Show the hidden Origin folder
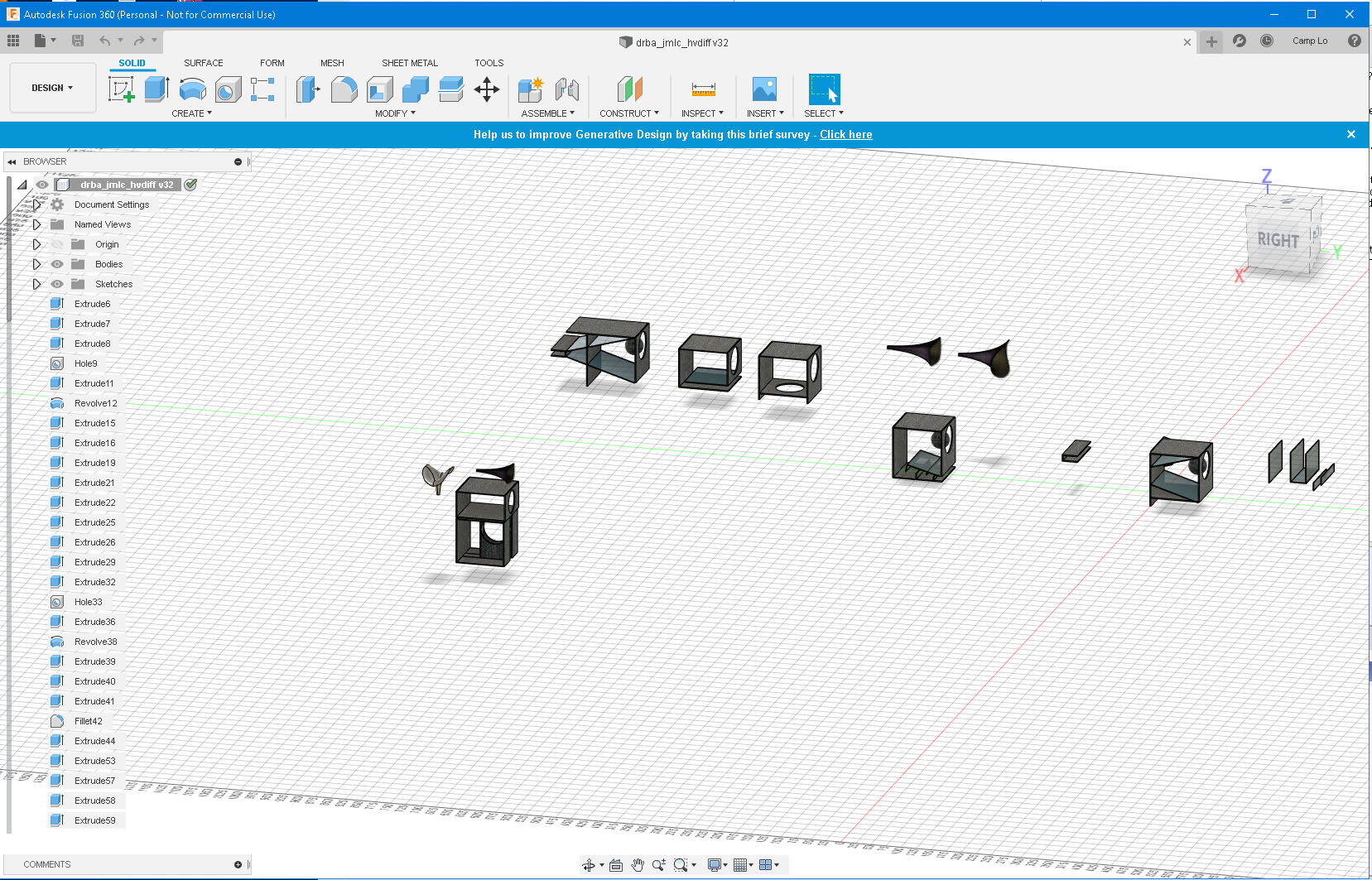 (x=57, y=244)
